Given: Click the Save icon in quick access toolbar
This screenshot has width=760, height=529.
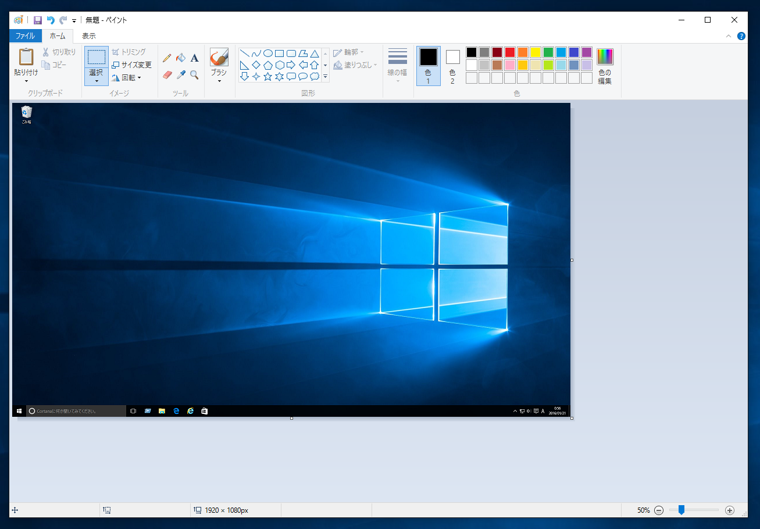Looking at the screenshot, I should click(37, 20).
